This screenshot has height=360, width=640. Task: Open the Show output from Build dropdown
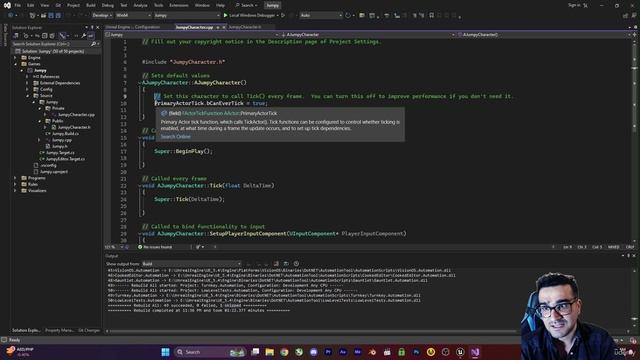tap(191, 264)
